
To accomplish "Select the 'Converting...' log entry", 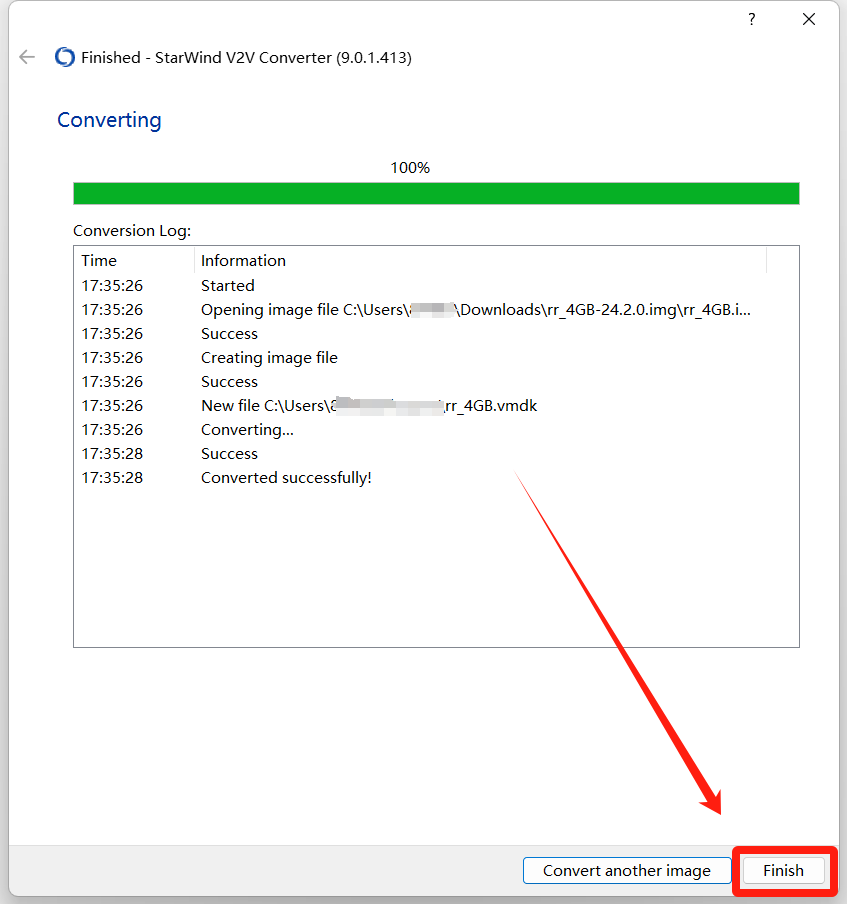I will (x=247, y=430).
